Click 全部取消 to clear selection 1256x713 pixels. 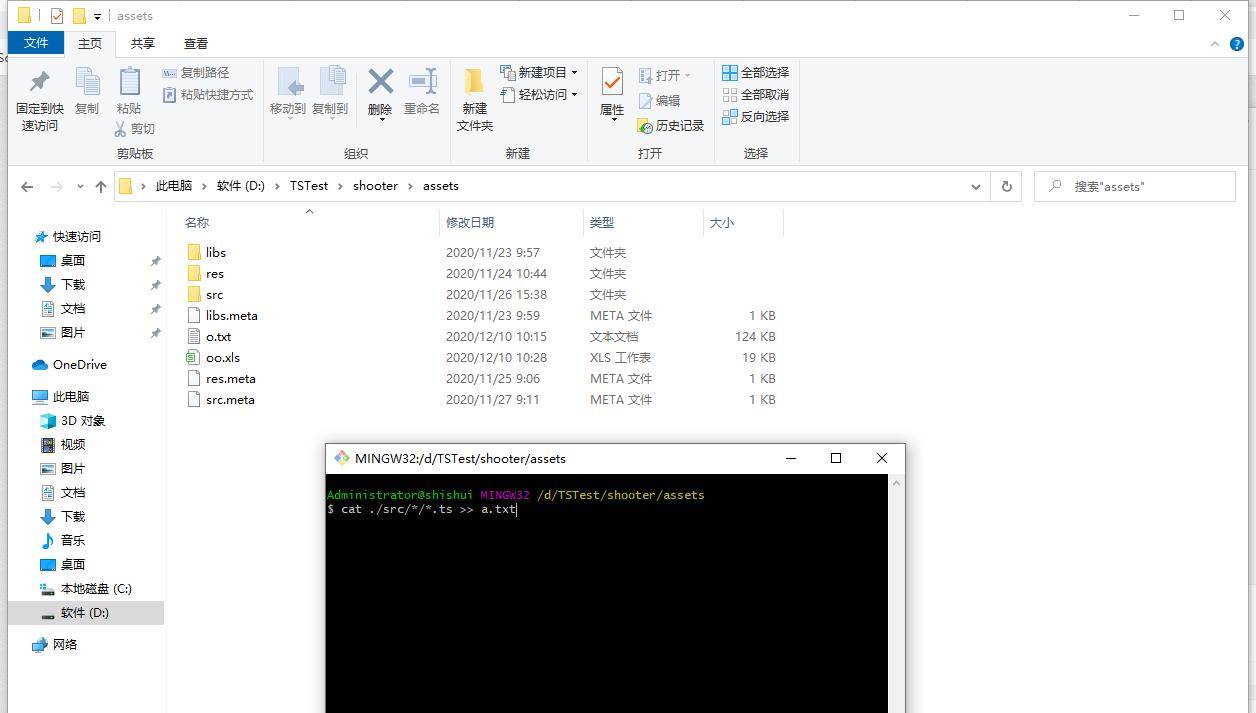[x=755, y=95]
